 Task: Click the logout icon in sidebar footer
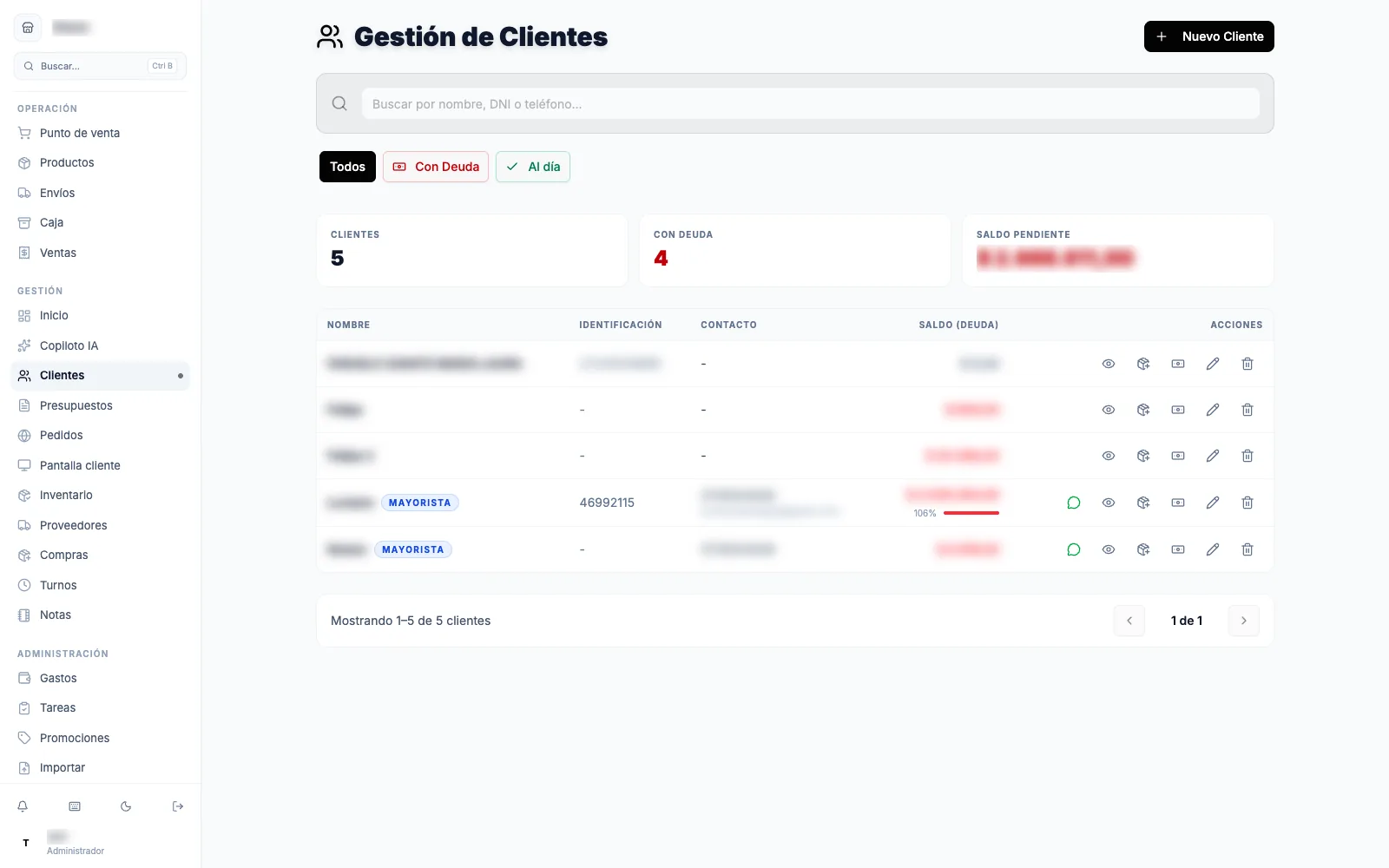click(x=178, y=806)
